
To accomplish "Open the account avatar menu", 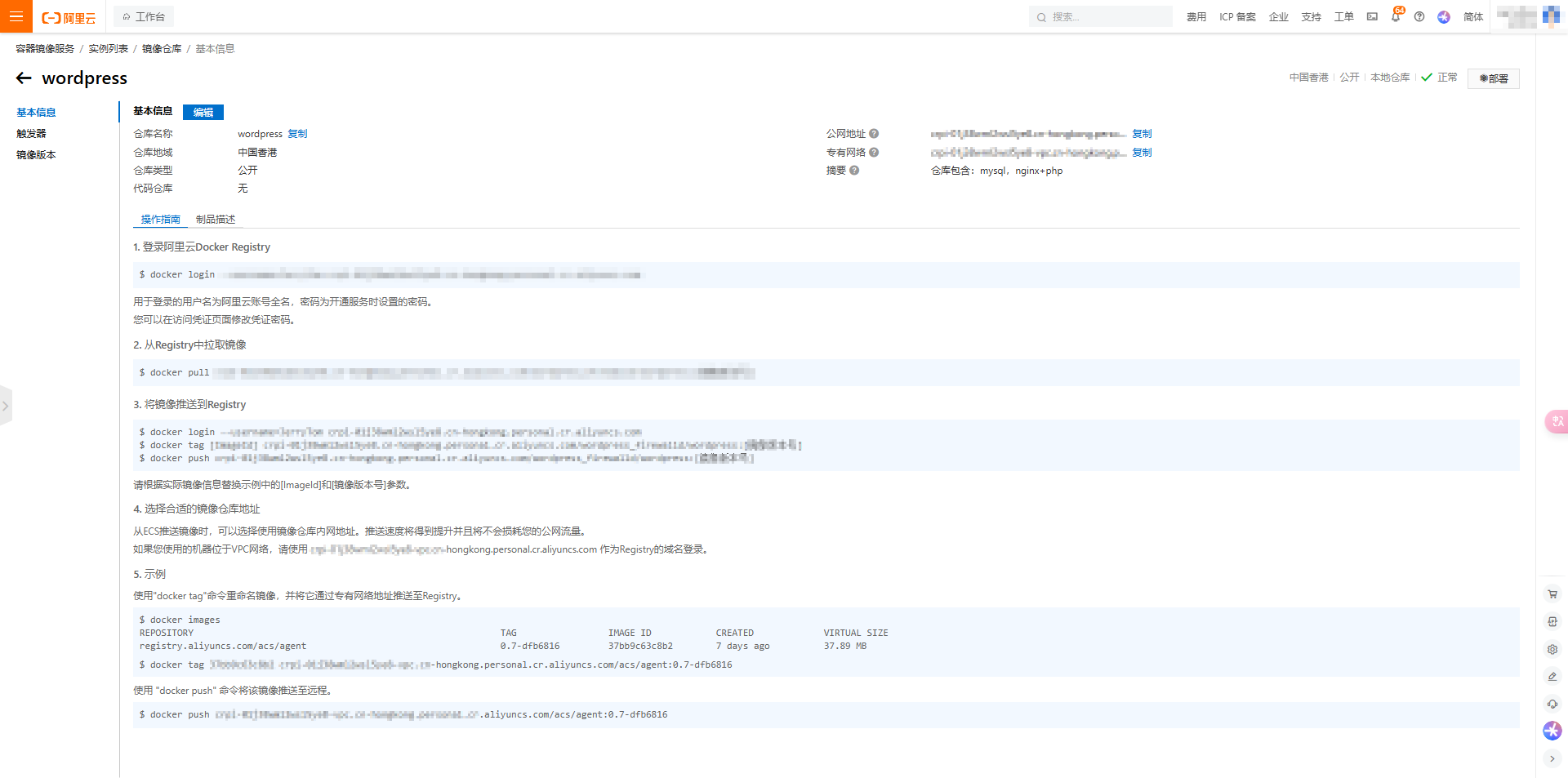I will (x=1551, y=16).
